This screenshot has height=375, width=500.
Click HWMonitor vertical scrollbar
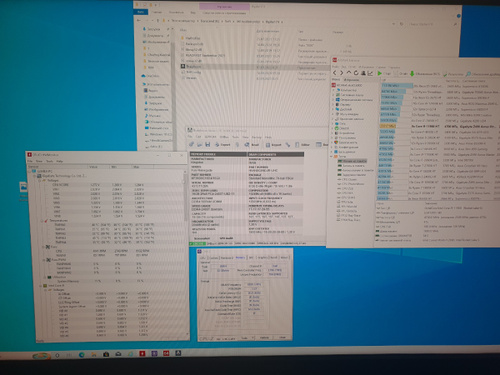[x=185, y=253]
